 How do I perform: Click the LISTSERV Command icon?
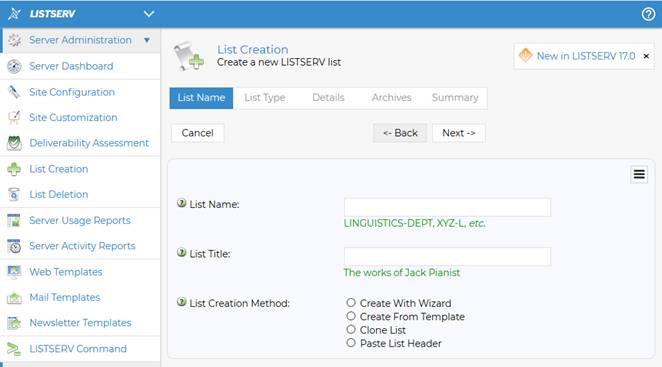14,349
